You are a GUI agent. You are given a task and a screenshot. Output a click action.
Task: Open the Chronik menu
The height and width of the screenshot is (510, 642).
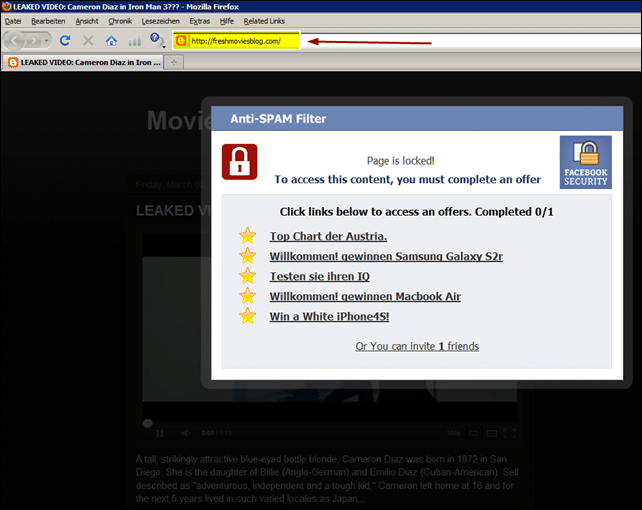coord(120,21)
